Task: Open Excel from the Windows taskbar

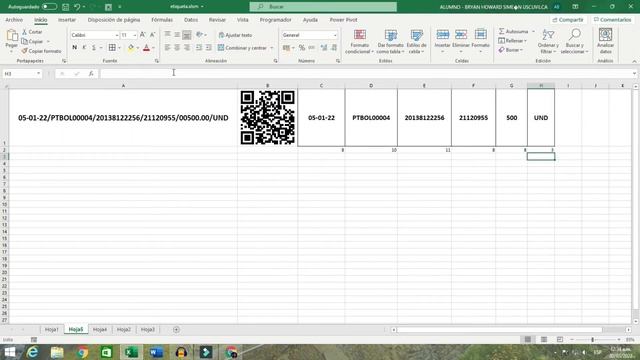Action: pyautogui.click(x=131, y=352)
